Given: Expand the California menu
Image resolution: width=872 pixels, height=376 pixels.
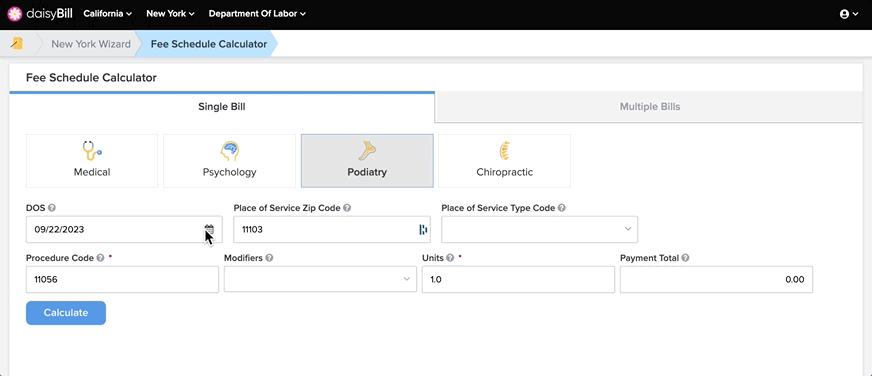Looking at the screenshot, I should tap(108, 14).
